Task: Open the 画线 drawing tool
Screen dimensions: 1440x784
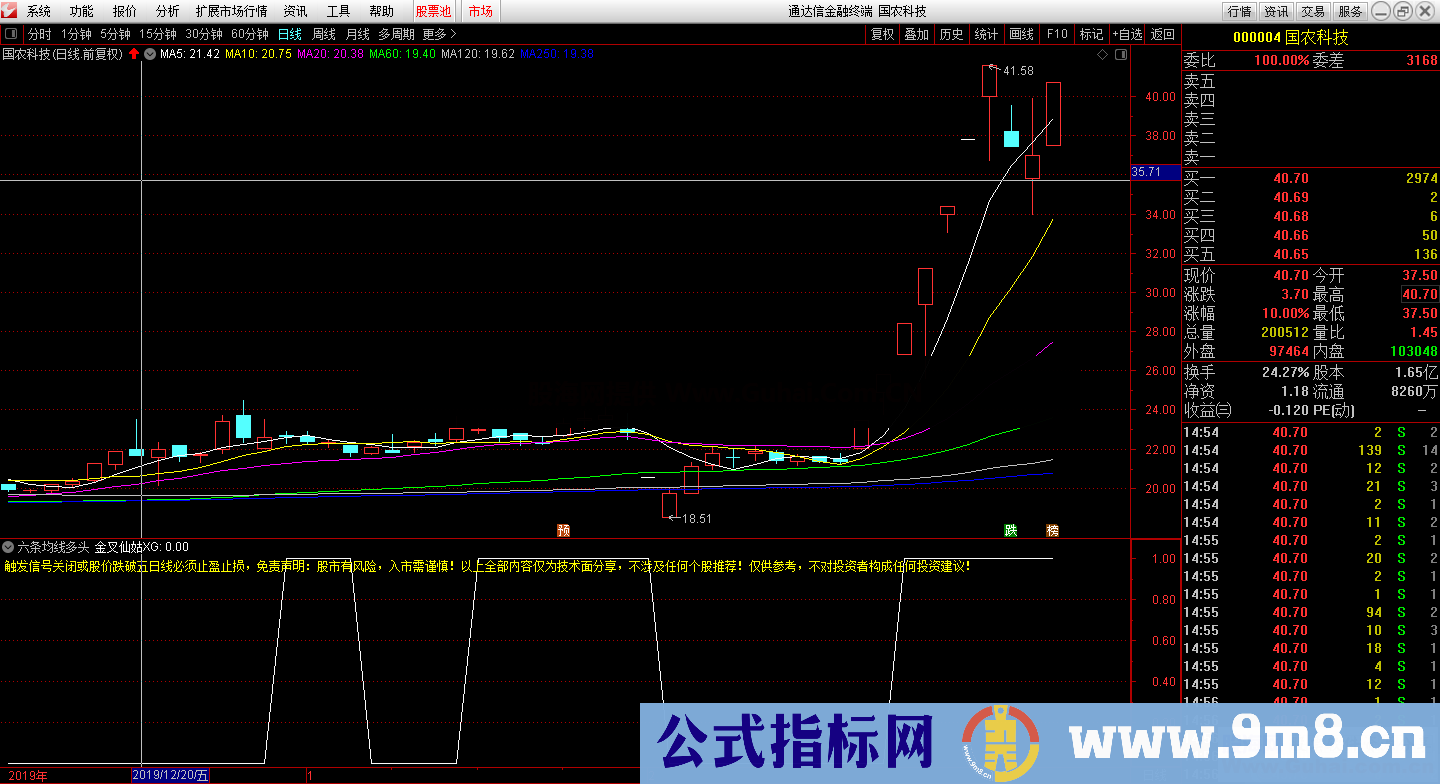Action: [x=1021, y=33]
